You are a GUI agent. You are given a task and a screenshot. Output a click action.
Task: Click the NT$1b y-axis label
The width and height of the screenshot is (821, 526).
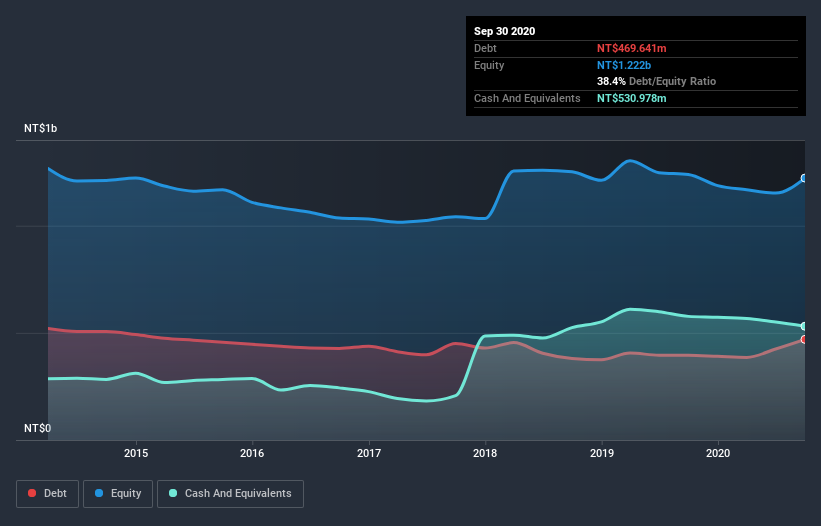(41, 128)
